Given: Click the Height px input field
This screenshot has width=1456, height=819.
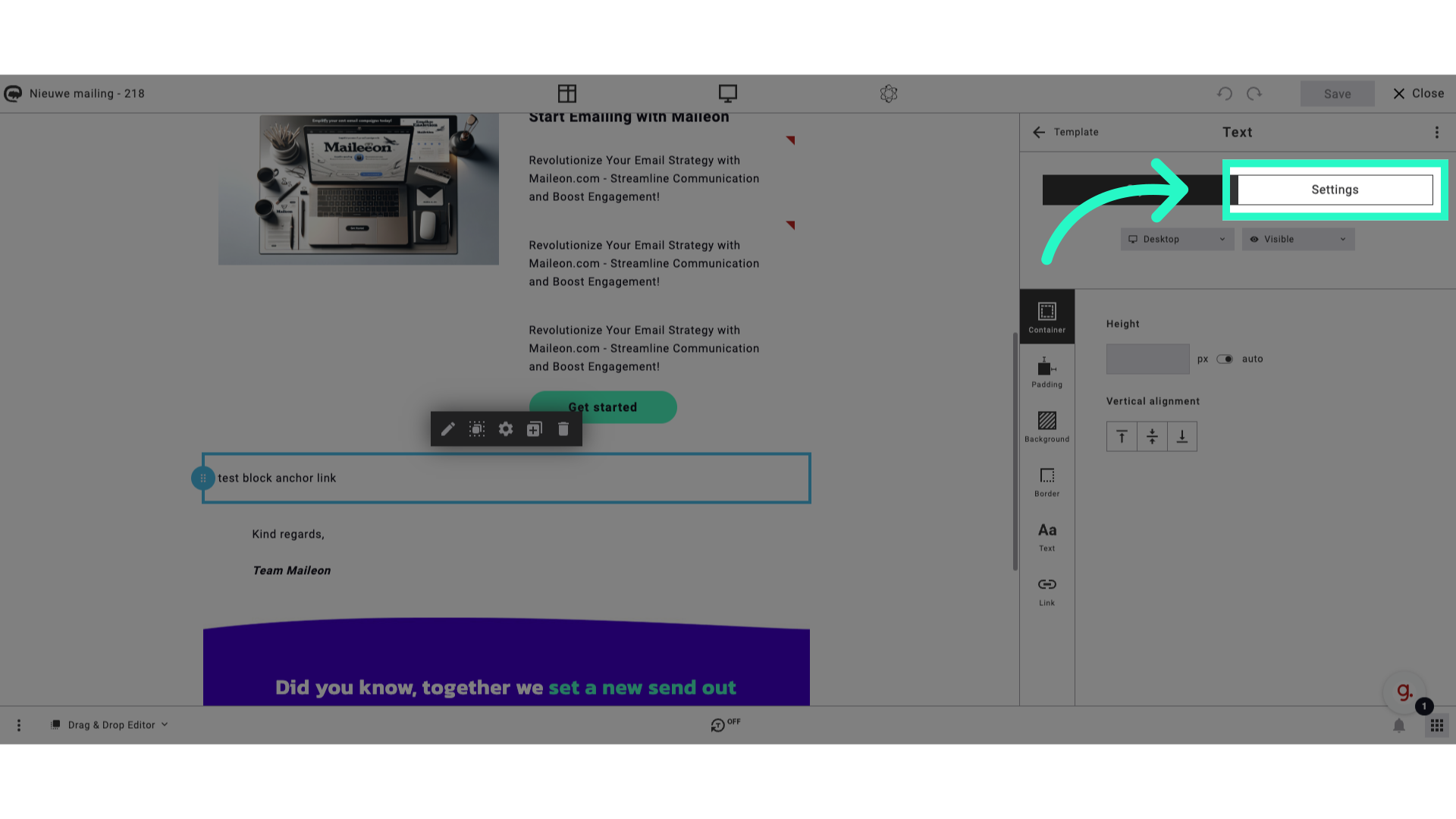Looking at the screenshot, I should point(1148,359).
